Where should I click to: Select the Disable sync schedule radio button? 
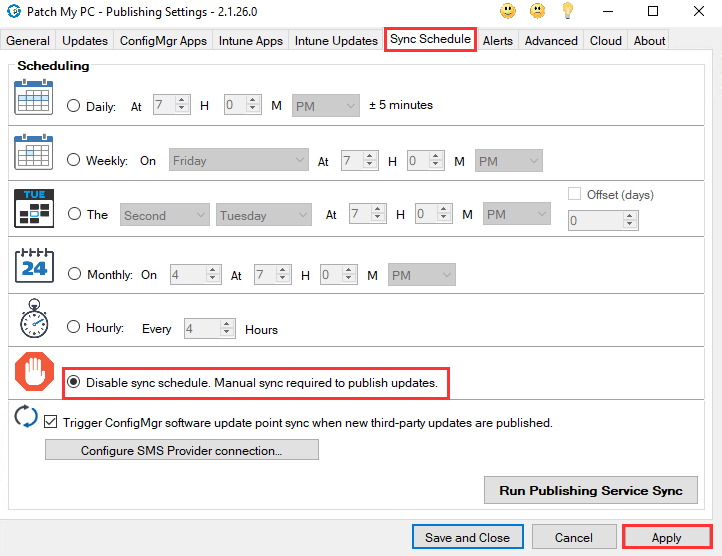point(73,382)
